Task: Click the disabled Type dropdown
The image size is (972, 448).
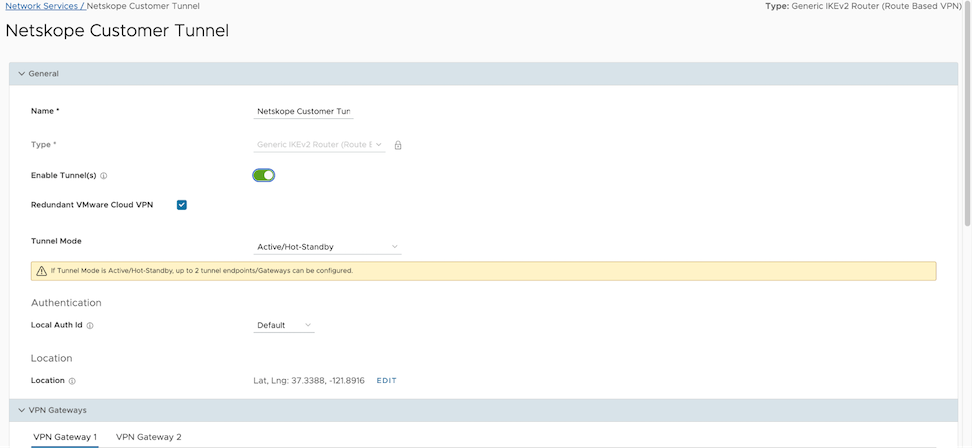Action: [320, 145]
